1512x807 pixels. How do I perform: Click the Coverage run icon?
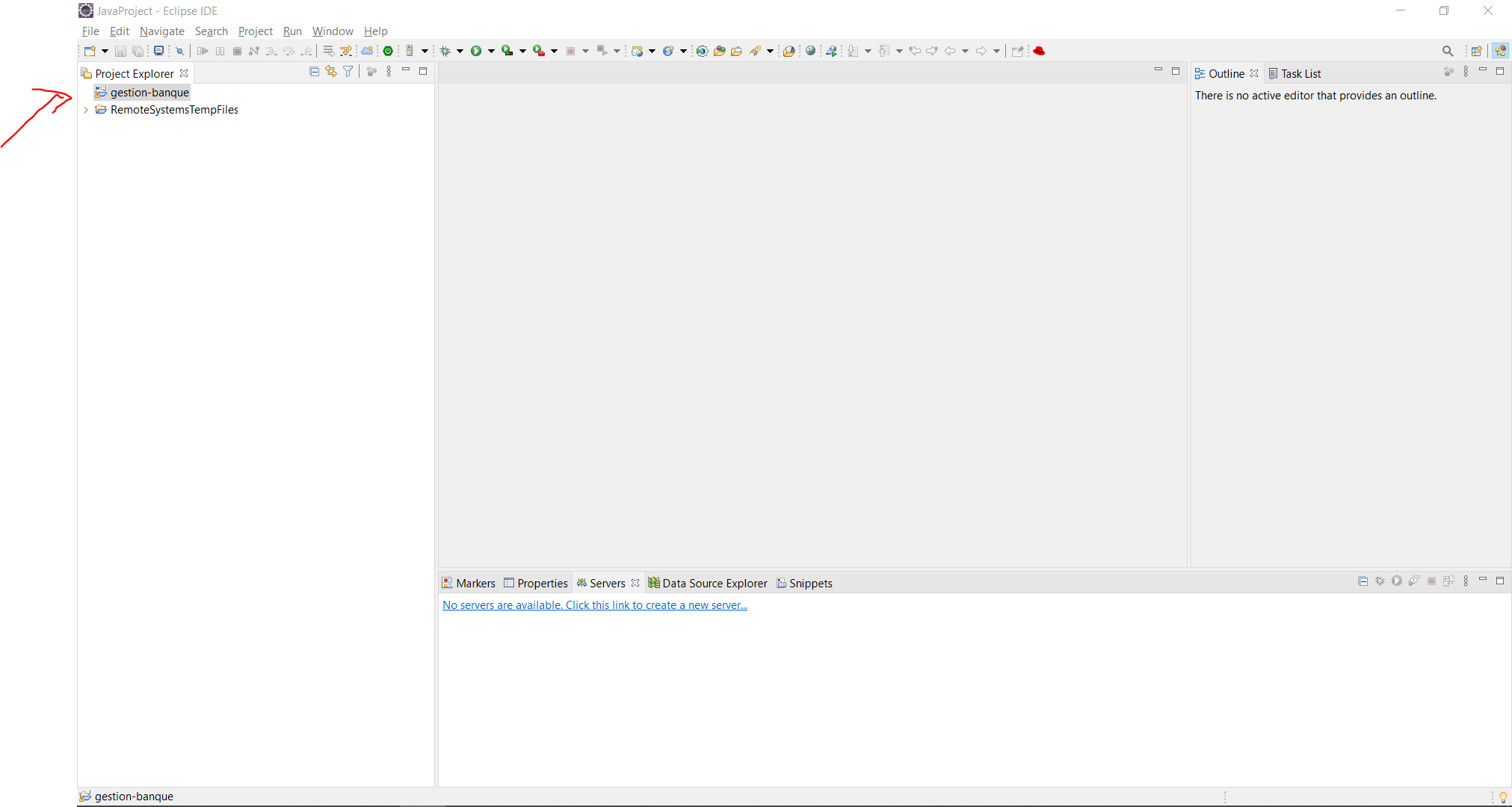pos(507,51)
